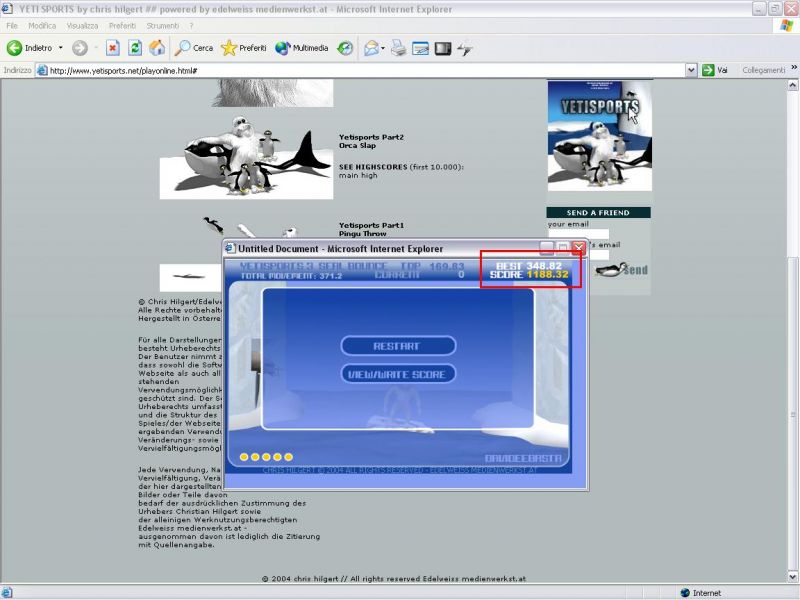Stop page loading with red X icon

[112, 48]
